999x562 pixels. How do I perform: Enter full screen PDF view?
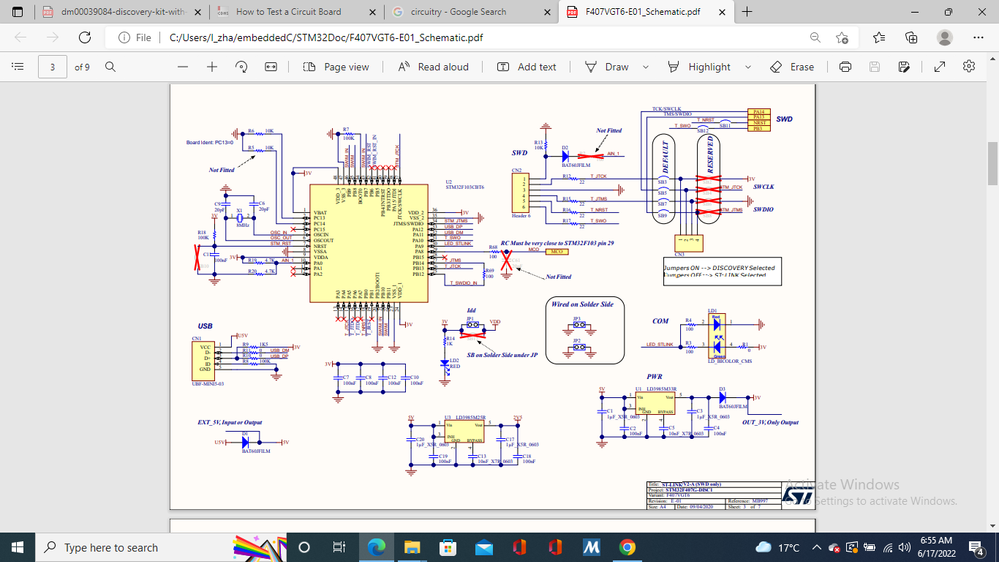[x=940, y=67]
